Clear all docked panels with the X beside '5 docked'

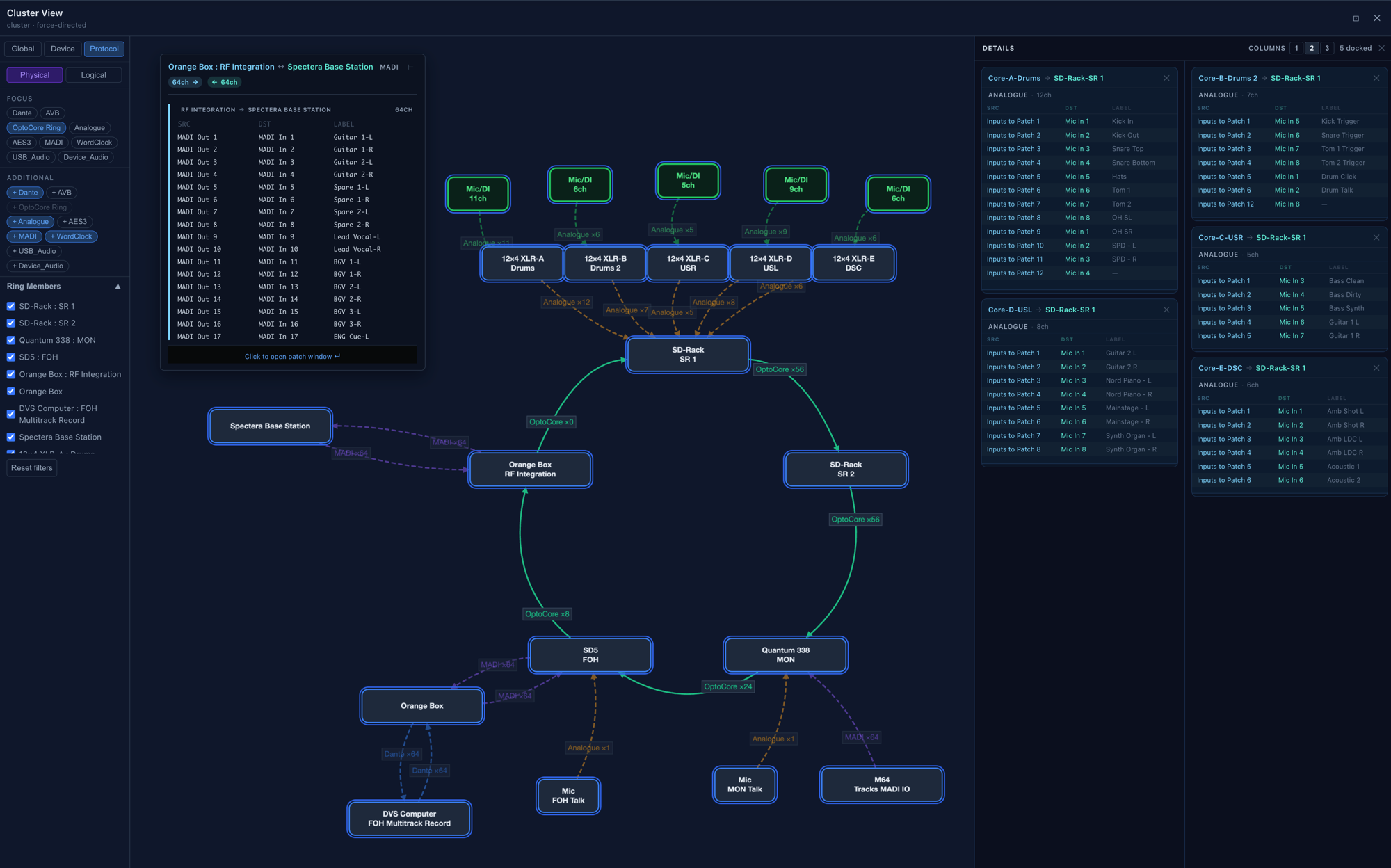(x=1381, y=48)
